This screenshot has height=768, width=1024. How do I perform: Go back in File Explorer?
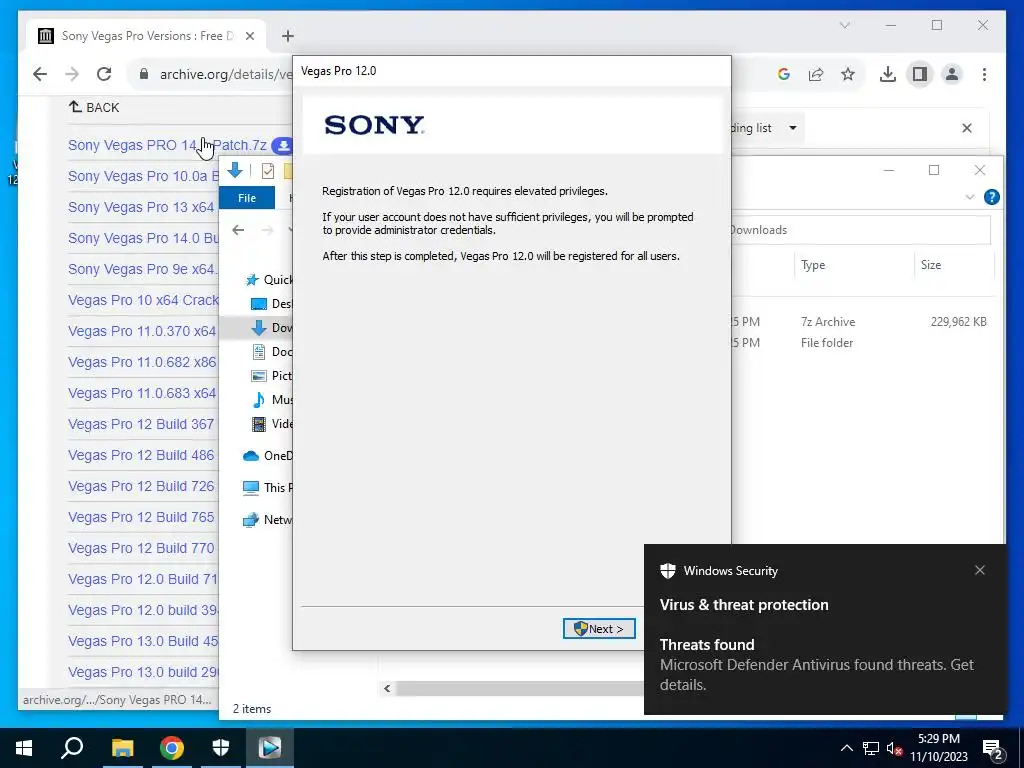[x=238, y=230]
